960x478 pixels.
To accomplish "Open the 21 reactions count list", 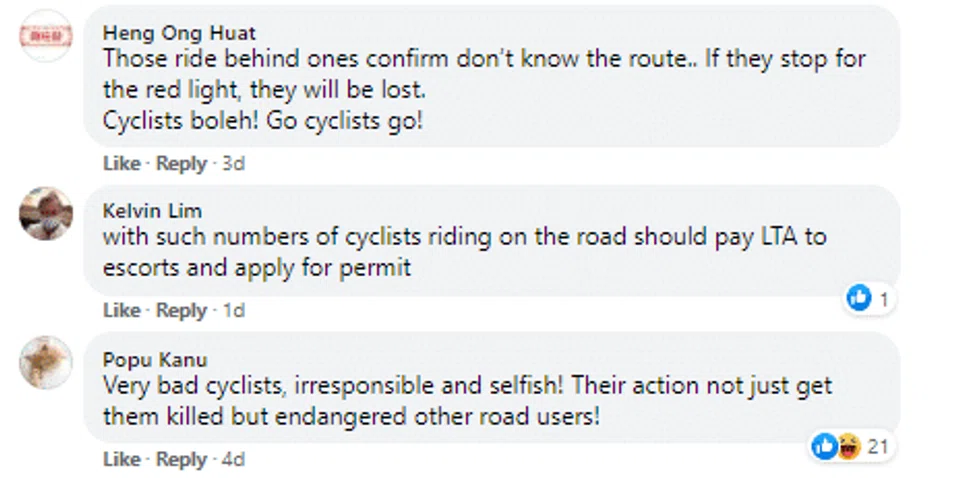I will (878, 447).
